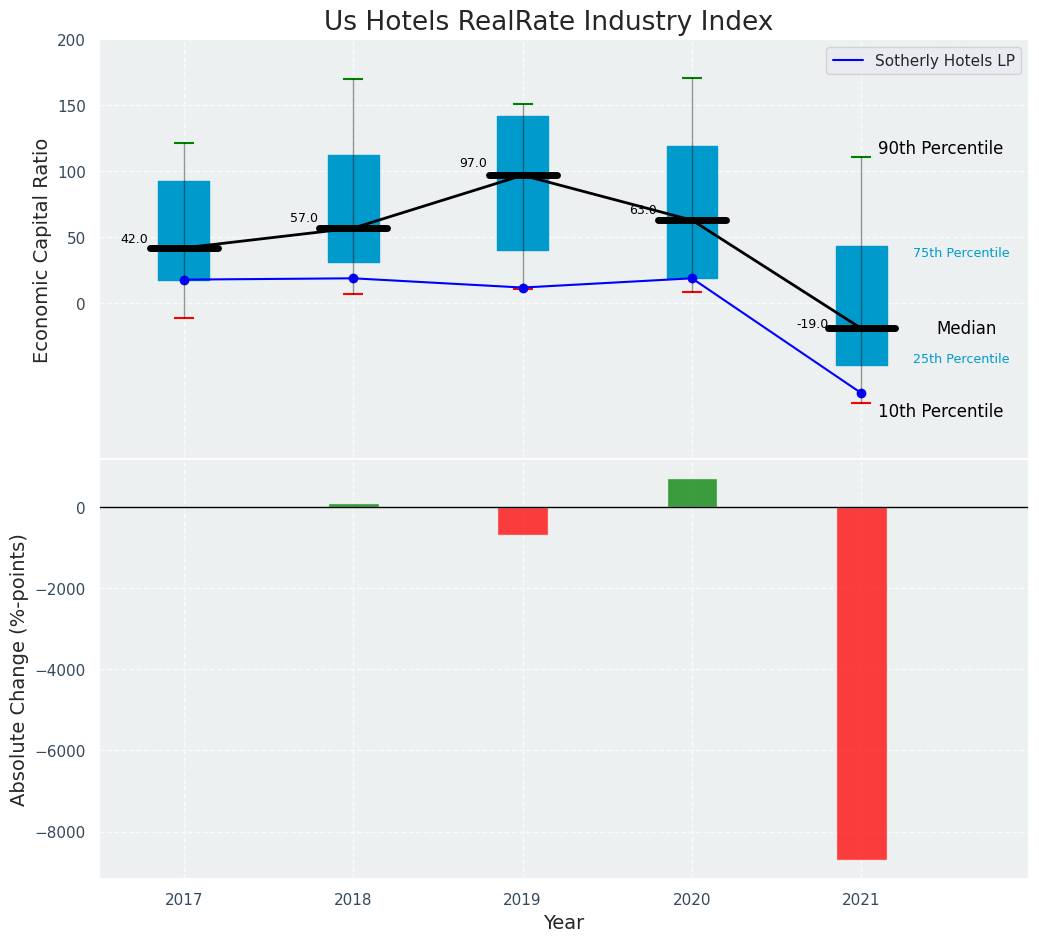Click the 90th Percentile annotation
Image resolution: width=1039 pixels, height=942 pixels.
pos(940,149)
